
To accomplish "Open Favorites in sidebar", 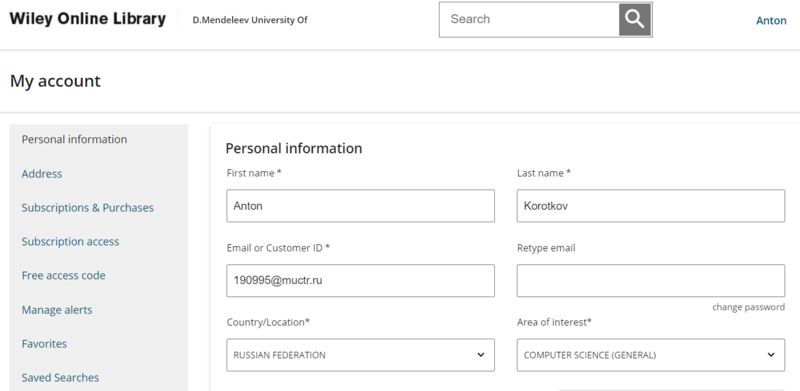I will tap(44, 344).
